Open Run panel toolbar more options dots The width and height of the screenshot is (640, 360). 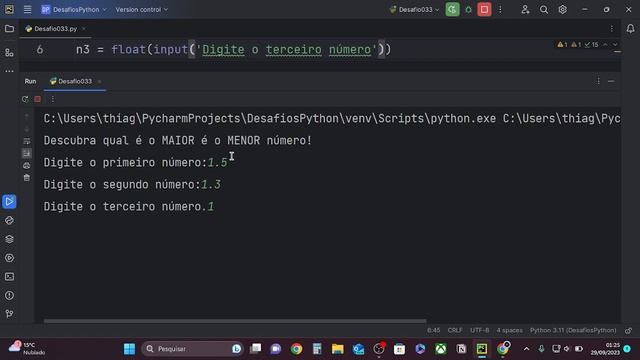point(53,99)
